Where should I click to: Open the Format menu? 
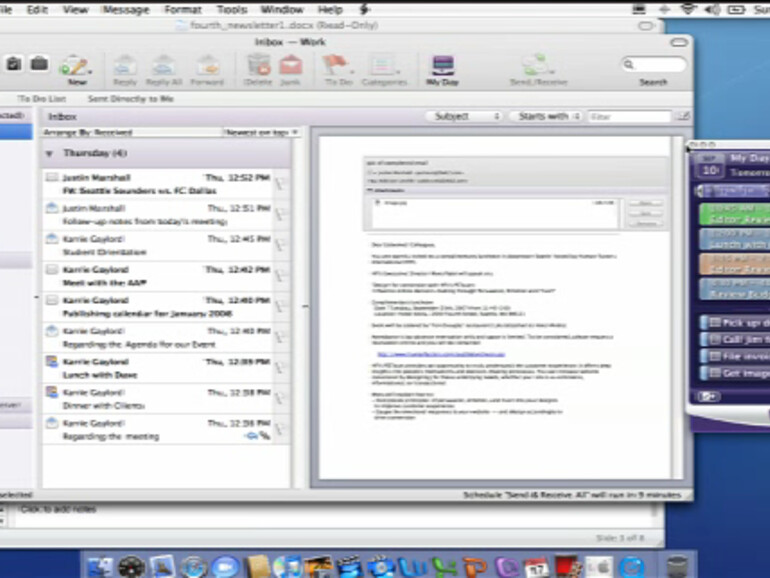point(183,9)
